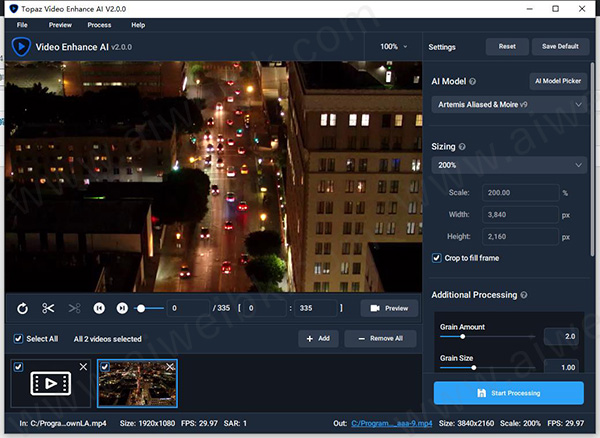Select the placeholder film-strip video thumbnail

(x=51, y=383)
